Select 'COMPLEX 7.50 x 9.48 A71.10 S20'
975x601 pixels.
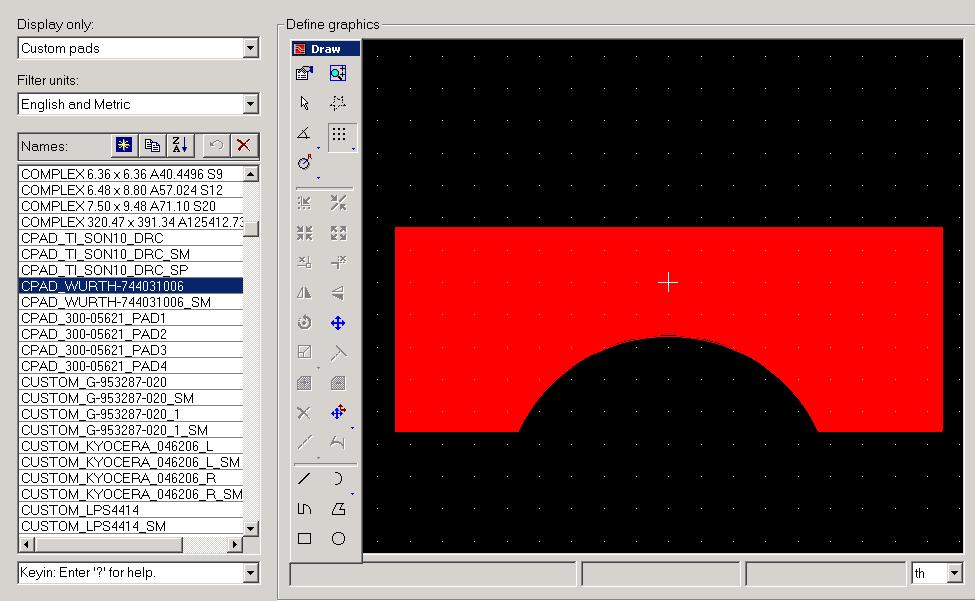[x=131, y=206]
